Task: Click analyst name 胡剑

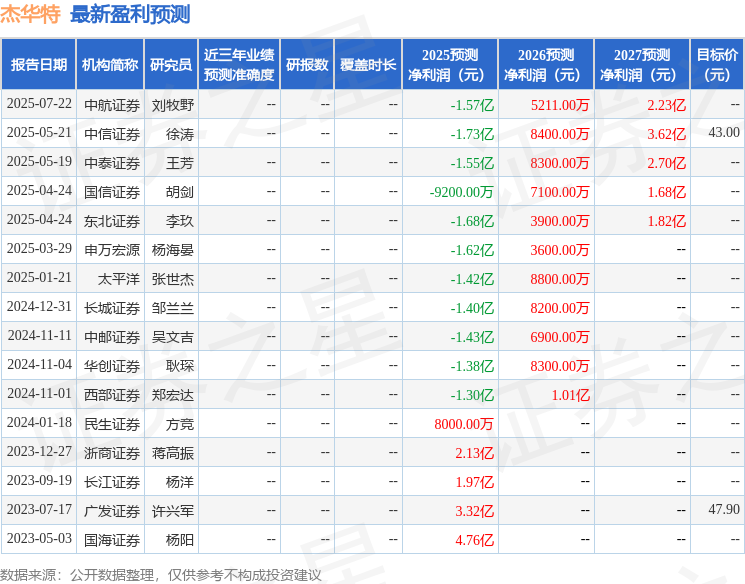Action: click(180, 192)
